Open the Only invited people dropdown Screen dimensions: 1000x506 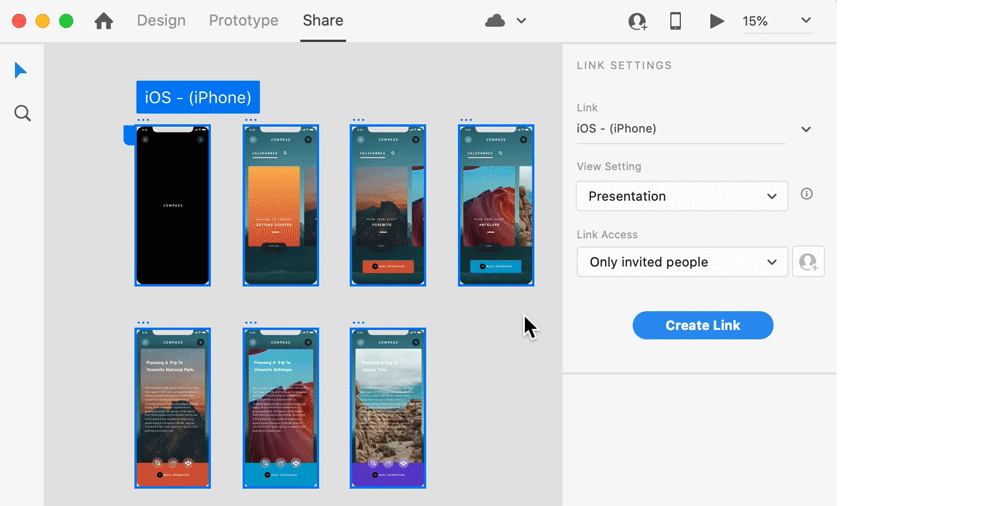coord(682,262)
